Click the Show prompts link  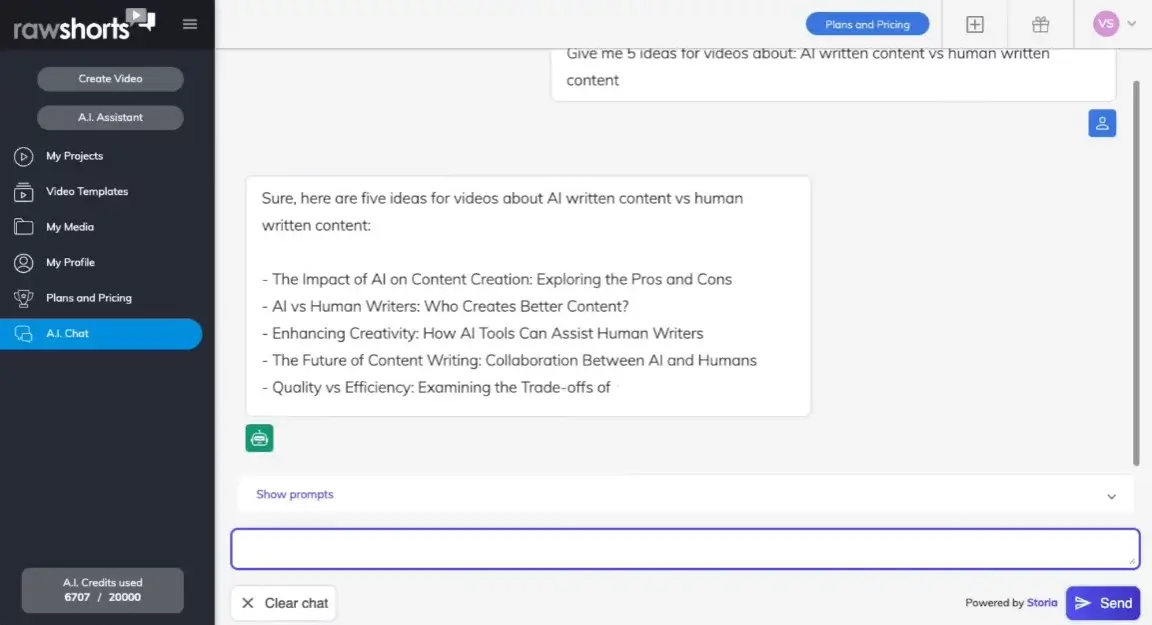point(295,494)
